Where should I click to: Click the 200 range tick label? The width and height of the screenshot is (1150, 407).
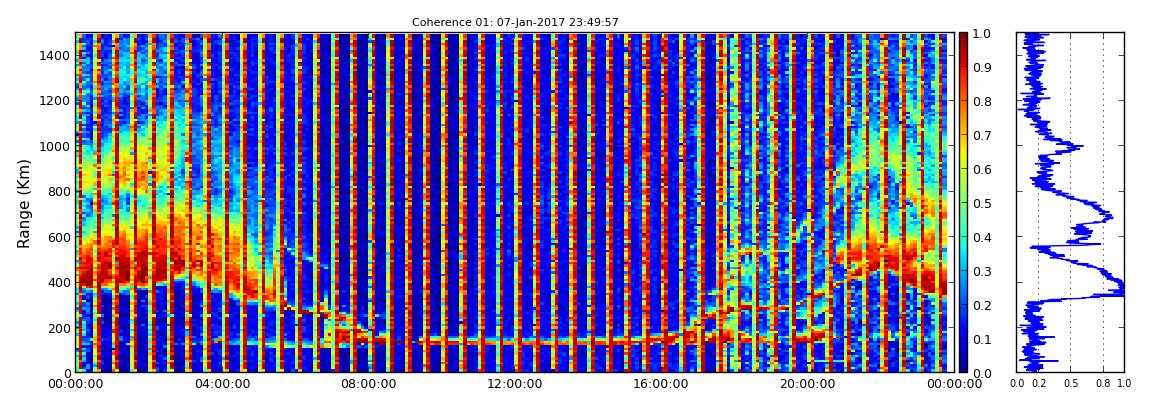(x=59, y=328)
